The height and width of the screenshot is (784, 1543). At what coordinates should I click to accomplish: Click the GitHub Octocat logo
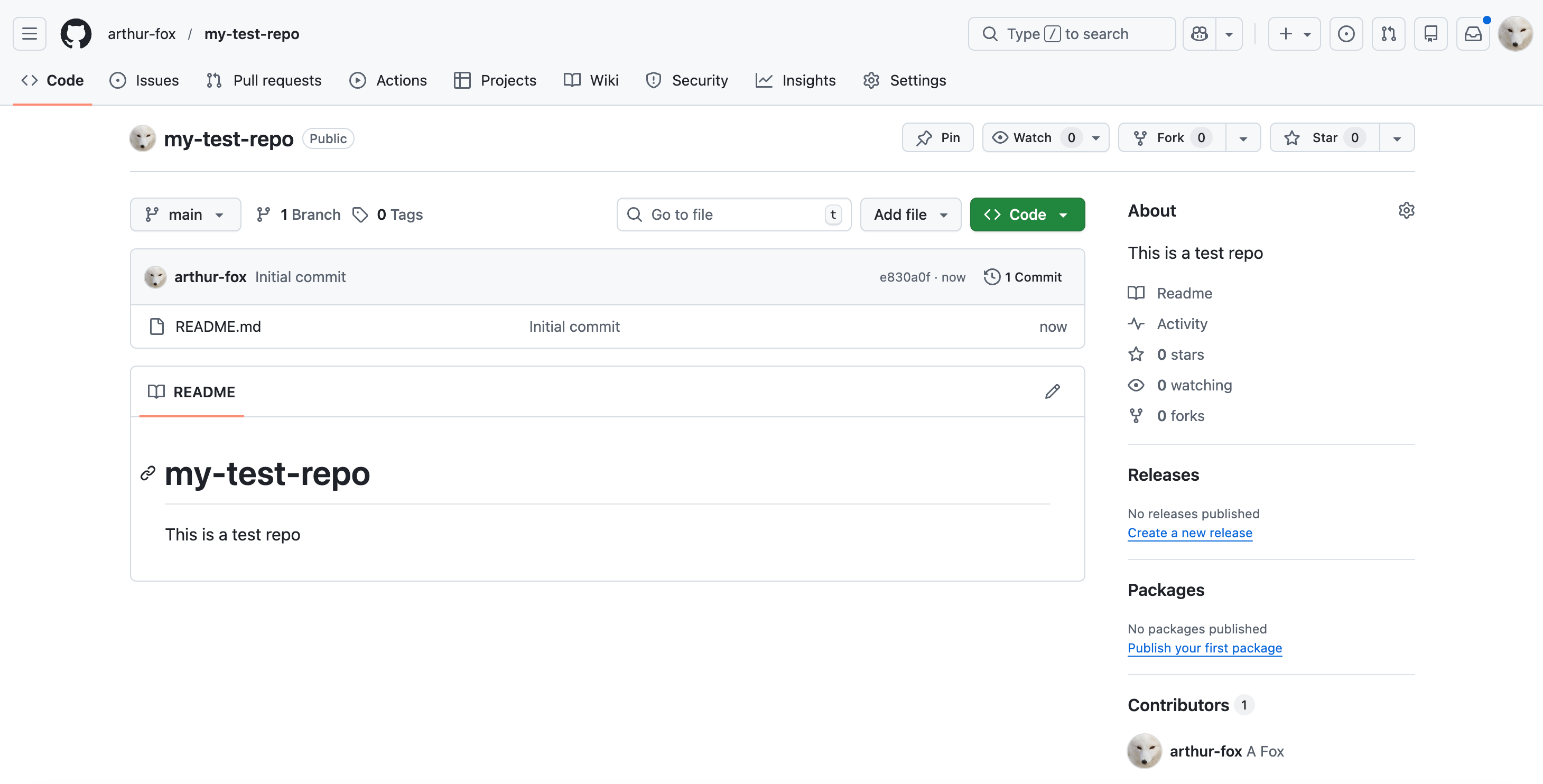pyautogui.click(x=76, y=34)
